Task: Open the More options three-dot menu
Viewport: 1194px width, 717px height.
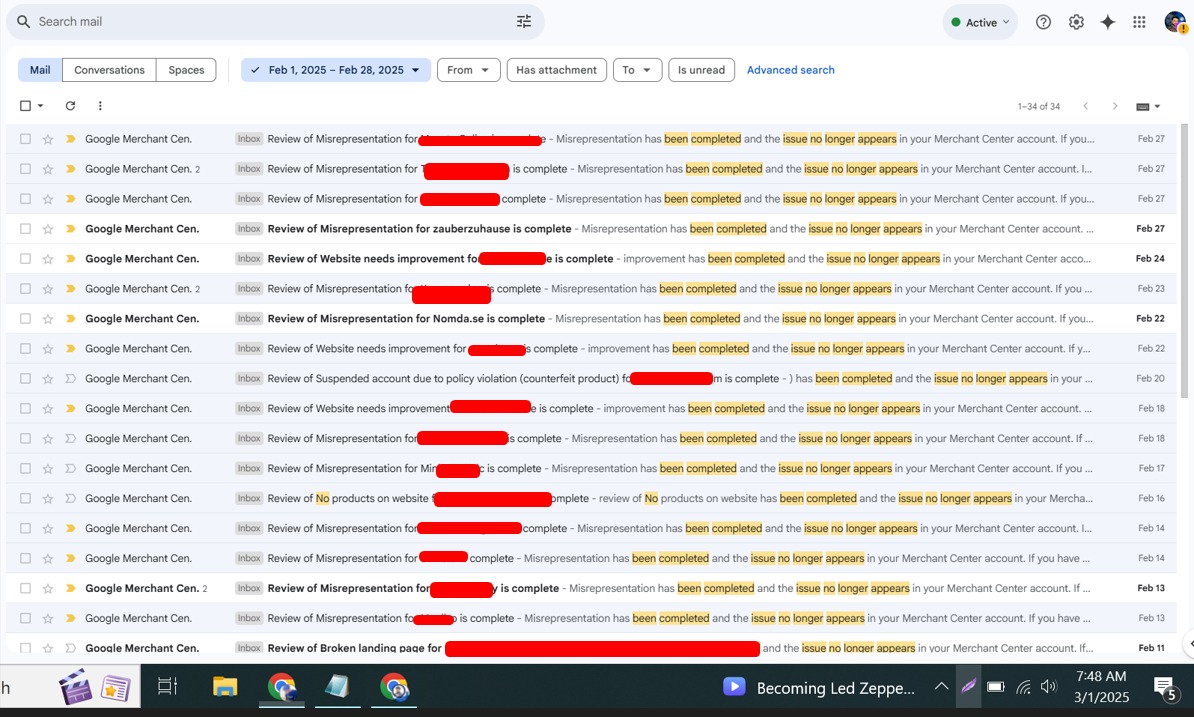Action: (x=100, y=106)
